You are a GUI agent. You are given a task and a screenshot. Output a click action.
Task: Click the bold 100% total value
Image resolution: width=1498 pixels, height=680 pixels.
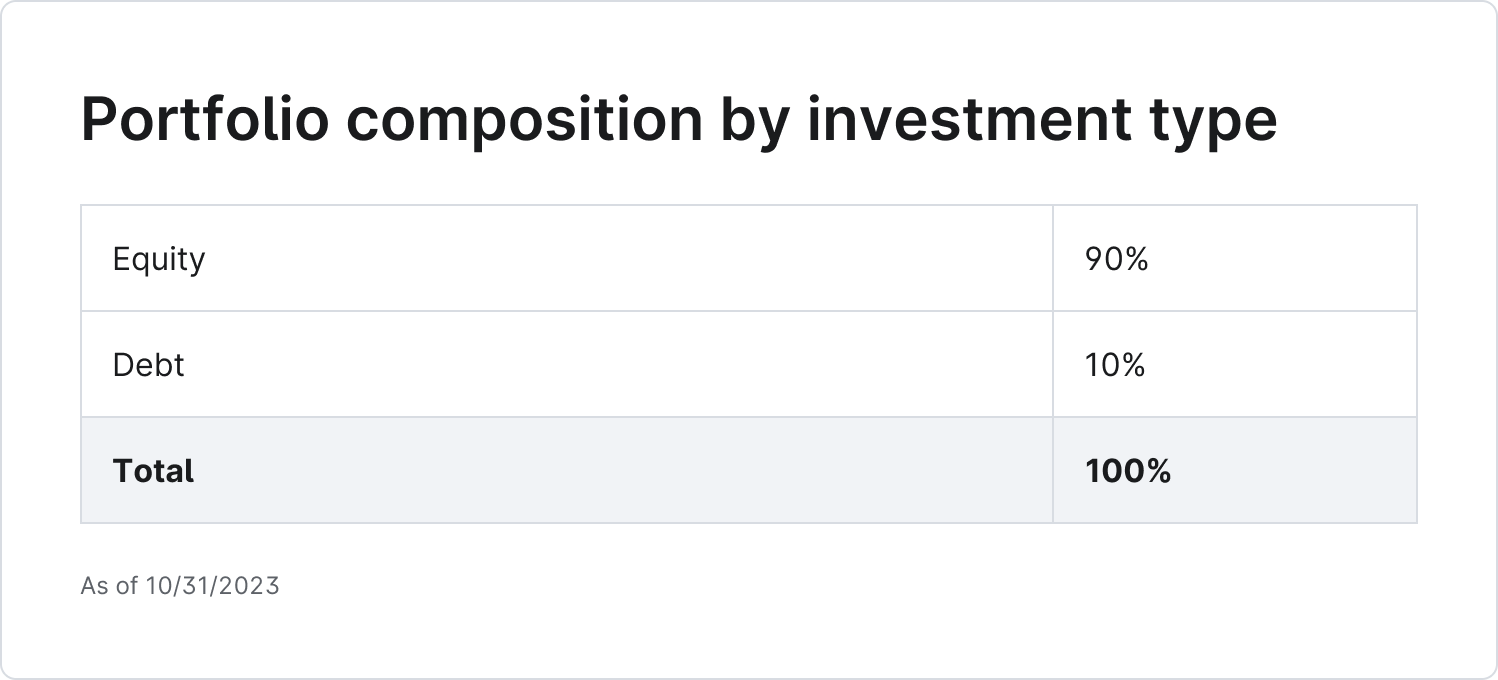(1128, 471)
